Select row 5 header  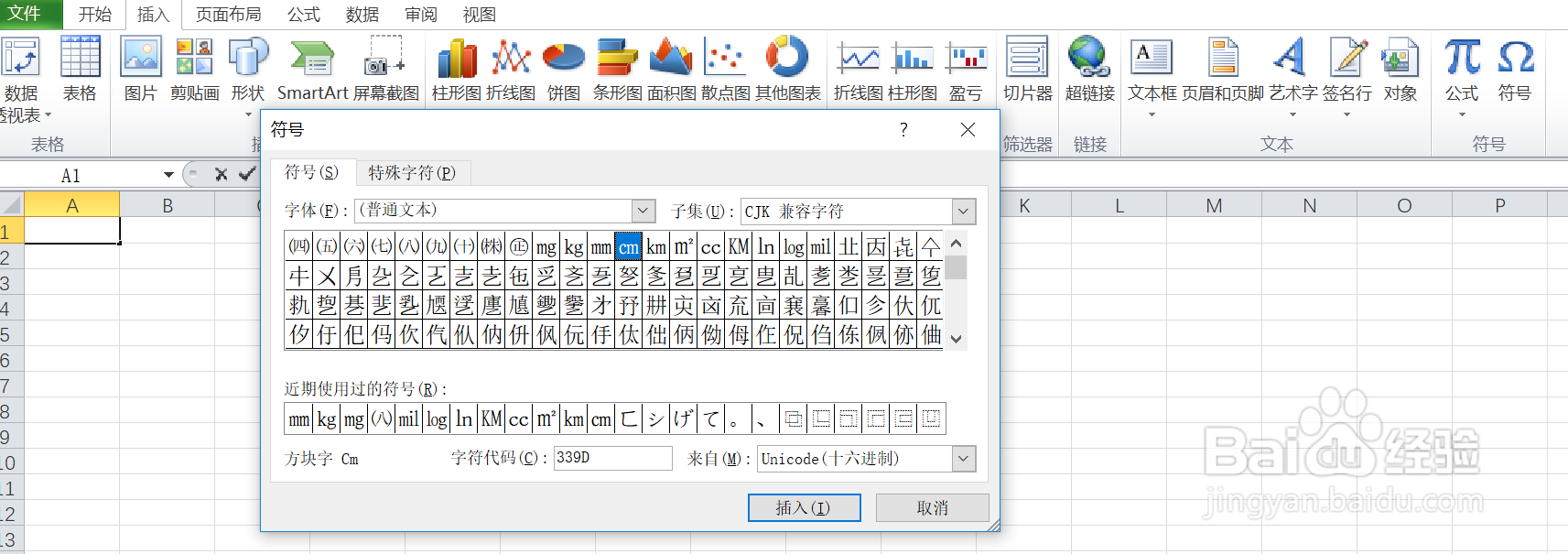click(x=11, y=334)
